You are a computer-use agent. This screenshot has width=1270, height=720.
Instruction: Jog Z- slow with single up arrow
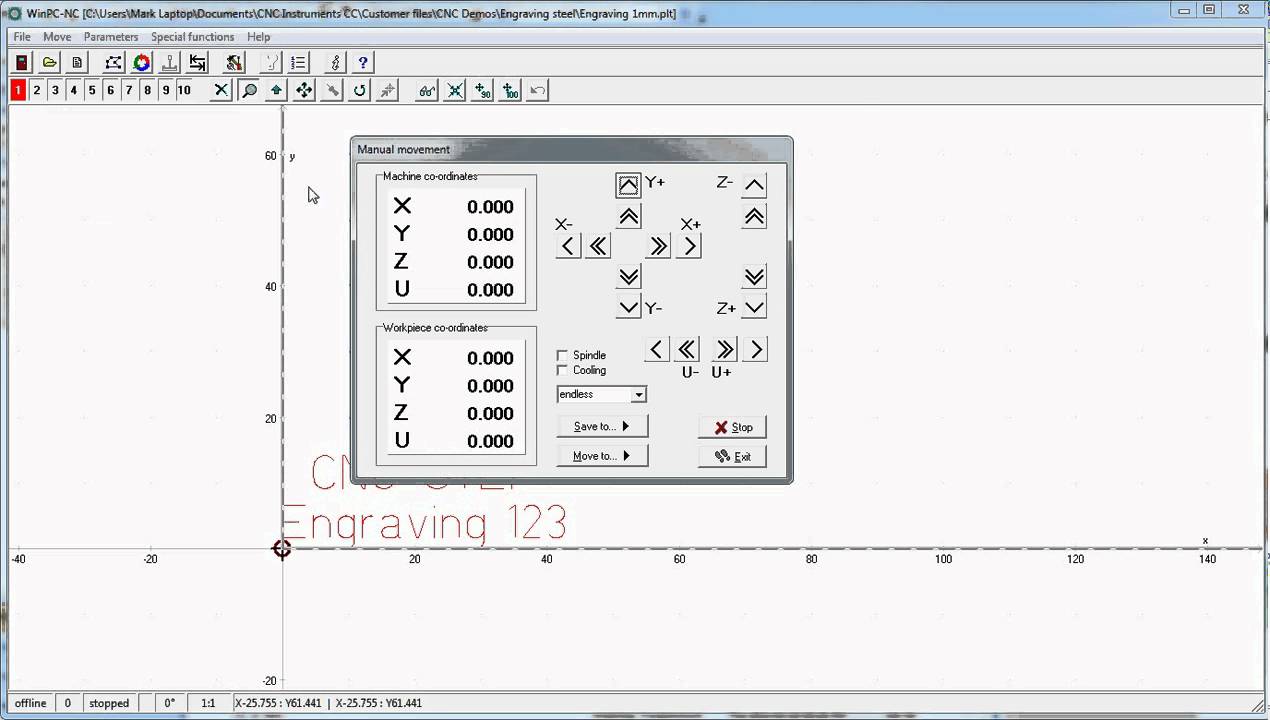click(754, 185)
